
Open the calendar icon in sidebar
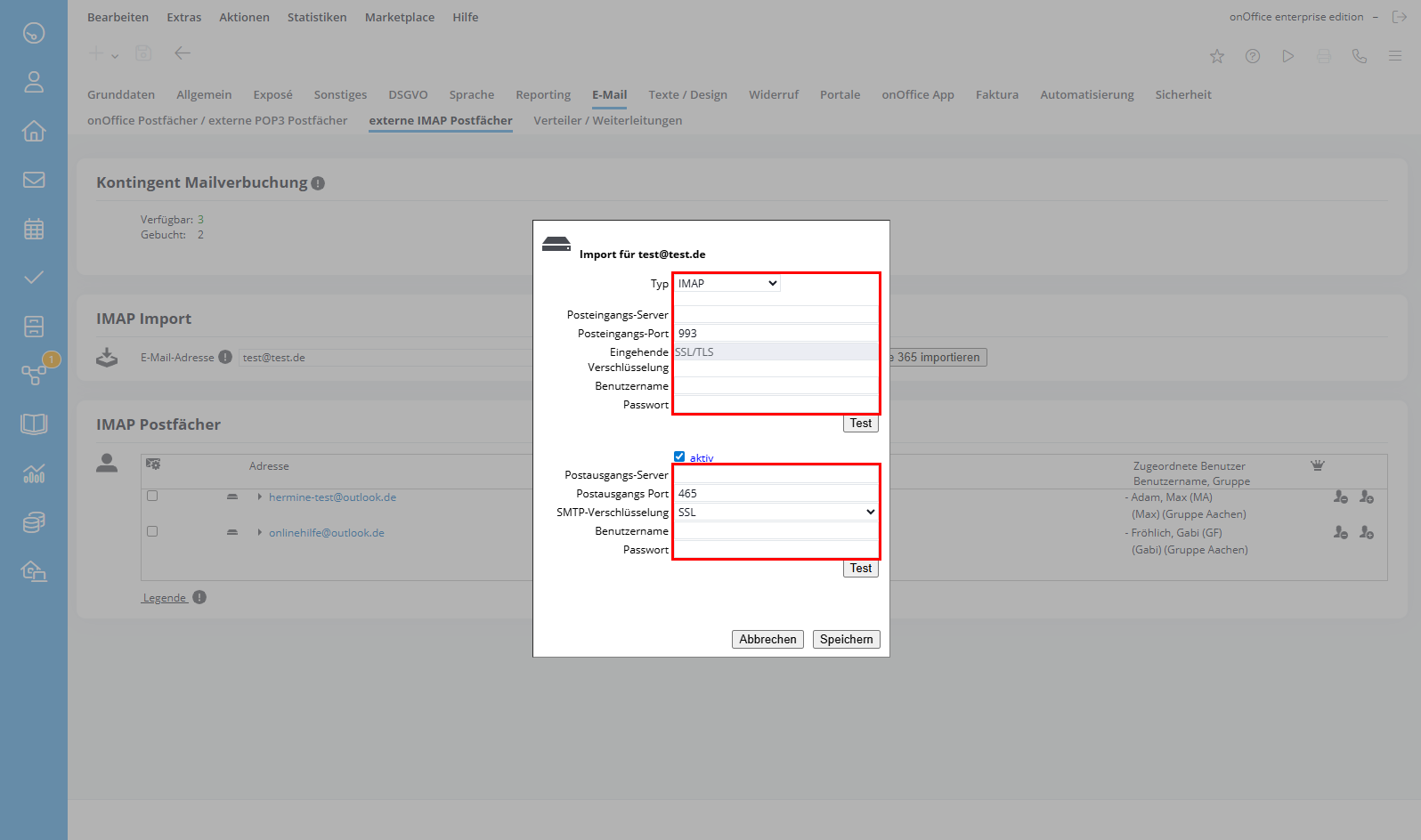pos(34,229)
